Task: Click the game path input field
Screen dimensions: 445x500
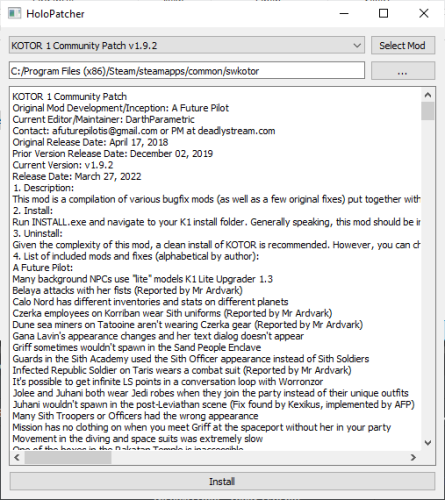Action: click(x=187, y=71)
